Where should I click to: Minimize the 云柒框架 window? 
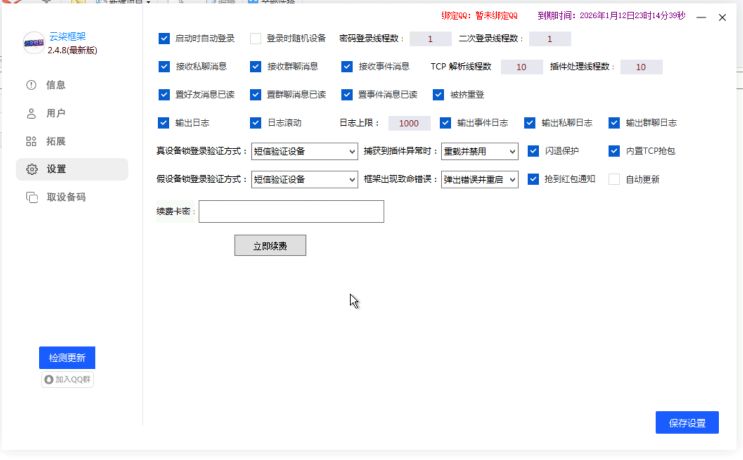point(701,17)
